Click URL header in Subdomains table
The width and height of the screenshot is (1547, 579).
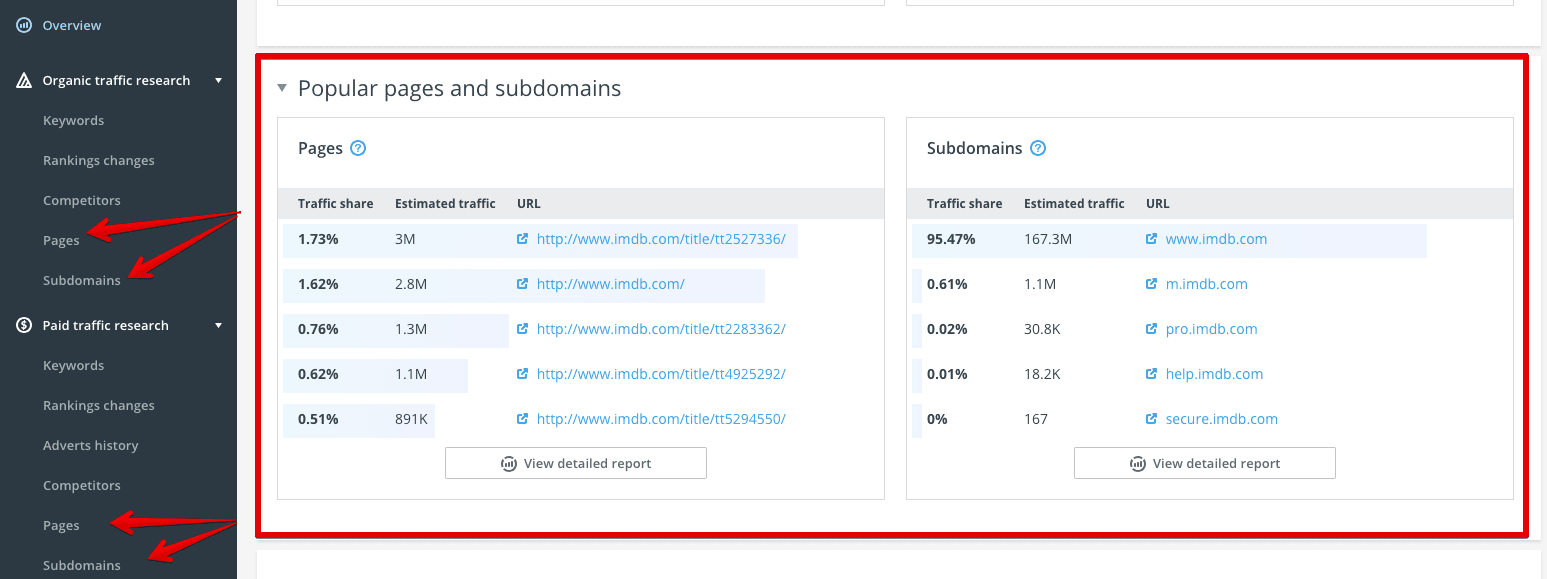(x=1158, y=203)
